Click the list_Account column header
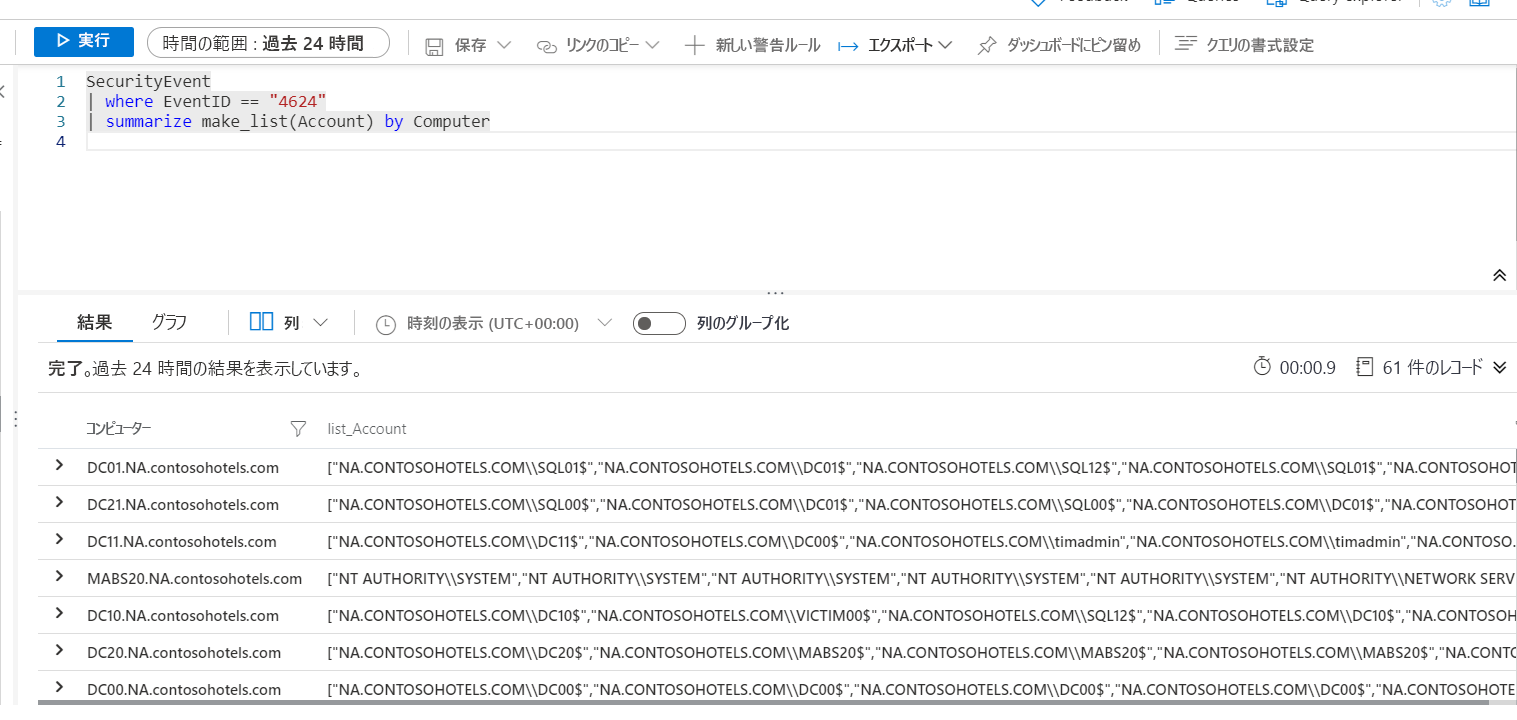The height and width of the screenshot is (720, 1517). (367, 428)
